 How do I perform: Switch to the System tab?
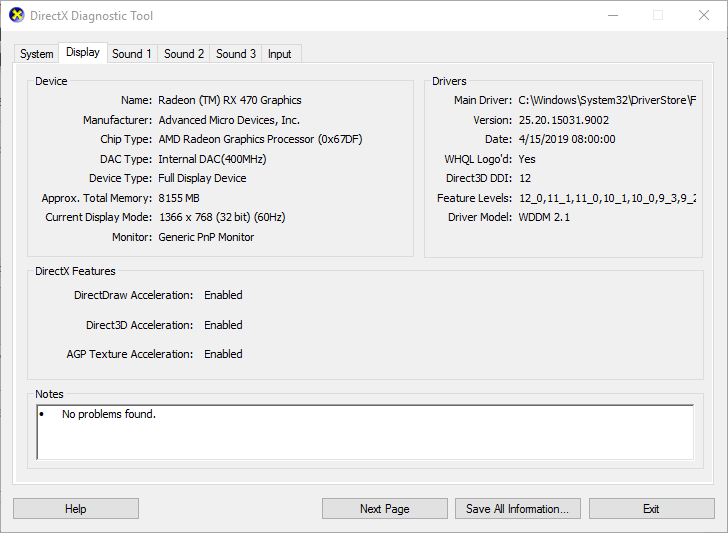36,54
